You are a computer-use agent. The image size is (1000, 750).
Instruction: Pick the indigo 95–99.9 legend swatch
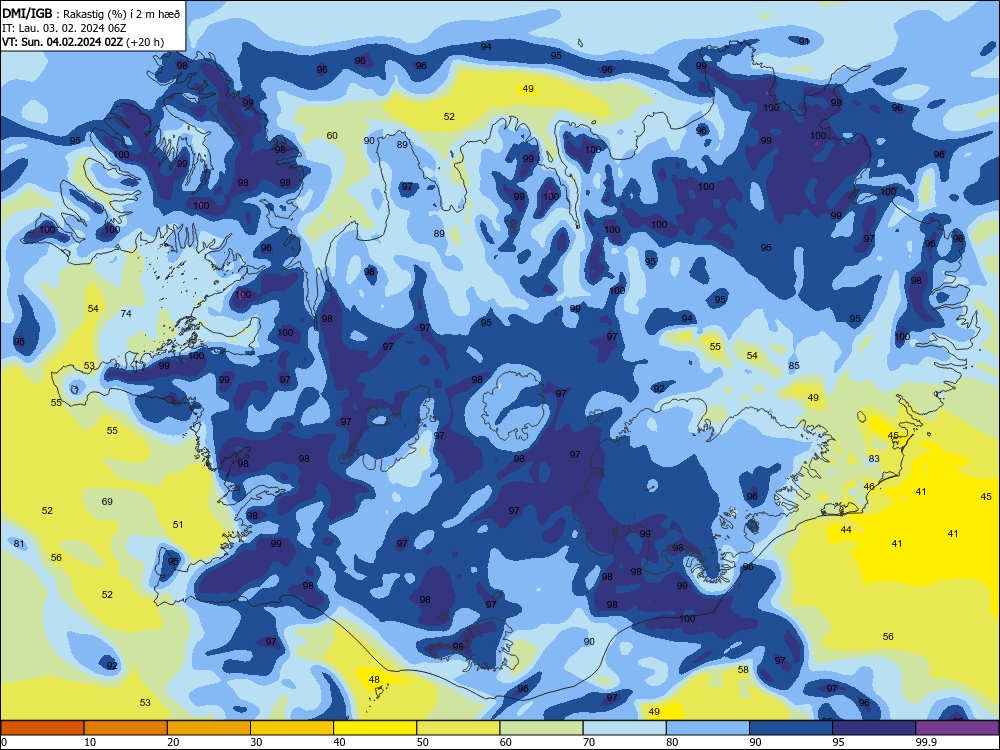pyautogui.click(x=874, y=728)
